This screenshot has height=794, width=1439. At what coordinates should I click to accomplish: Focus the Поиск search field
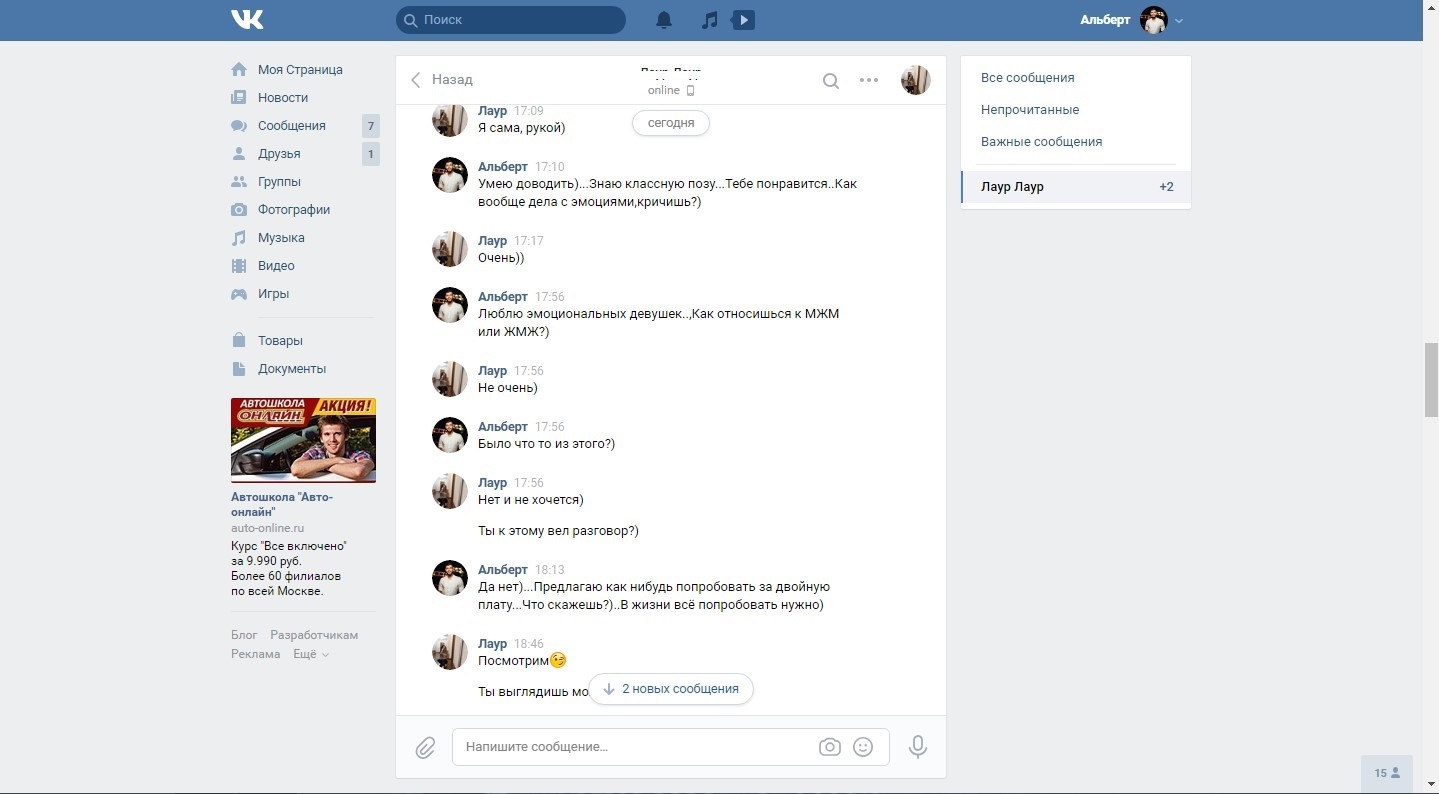pos(510,20)
